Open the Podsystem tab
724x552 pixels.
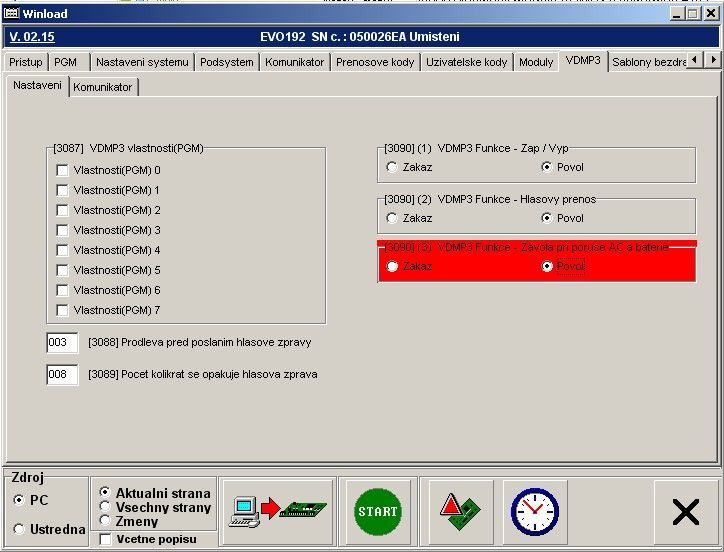click(x=226, y=62)
